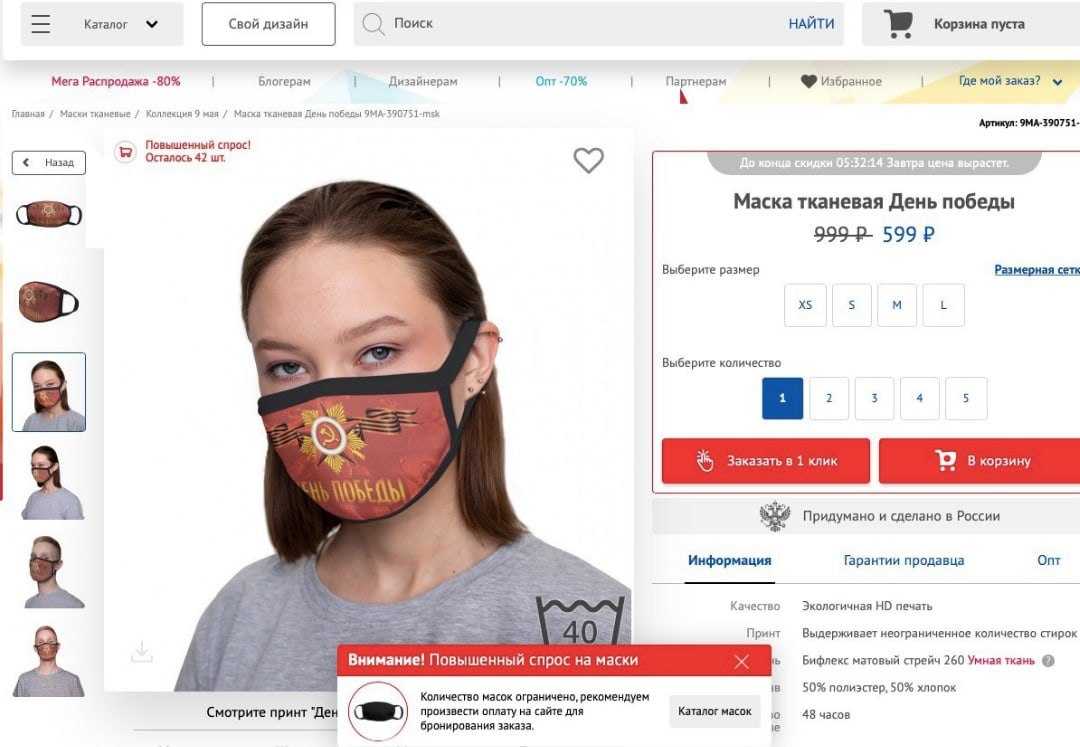
Task: Click the magnifier search icon
Action: tap(373, 24)
